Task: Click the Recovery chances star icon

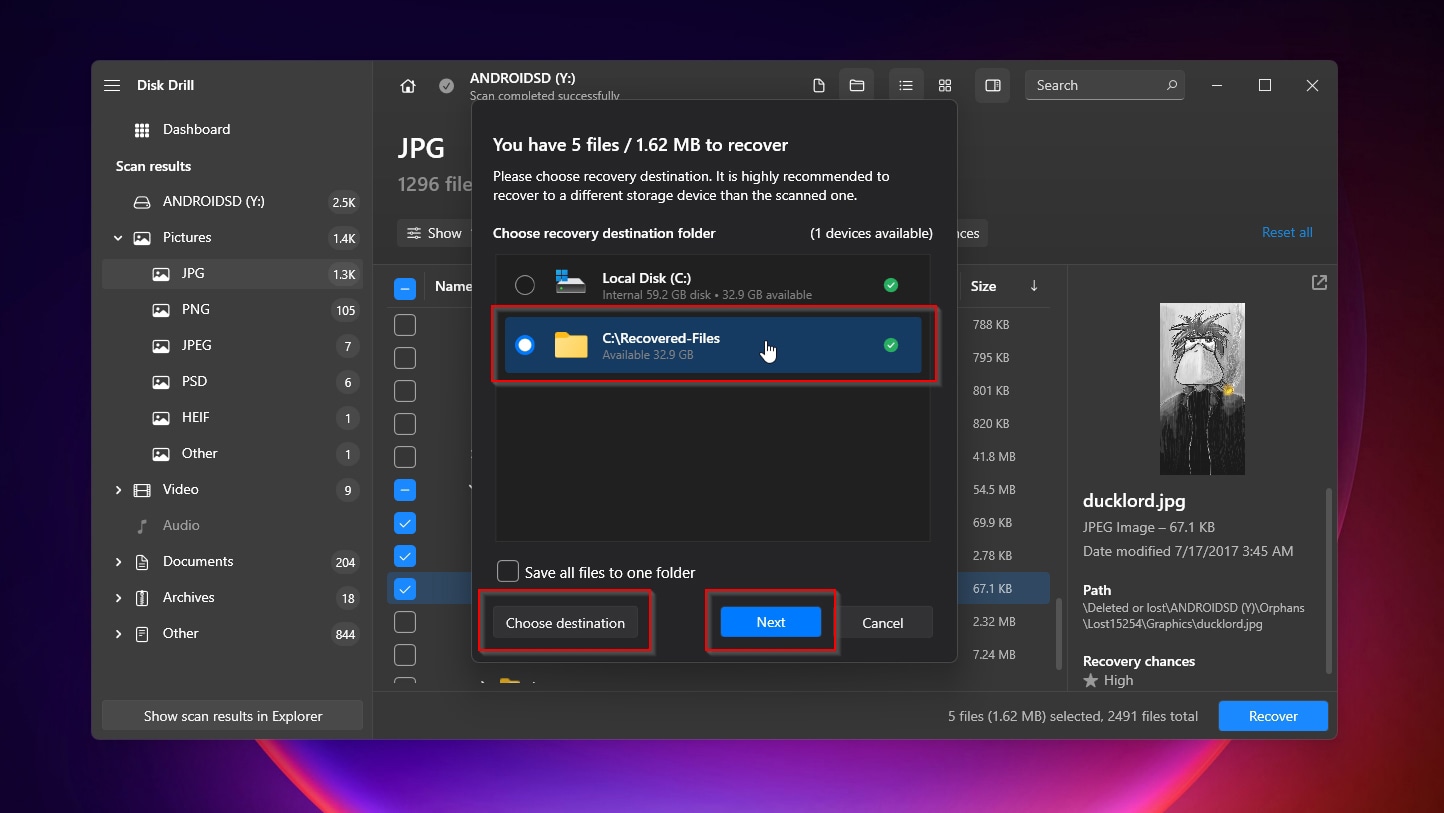Action: point(1090,680)
